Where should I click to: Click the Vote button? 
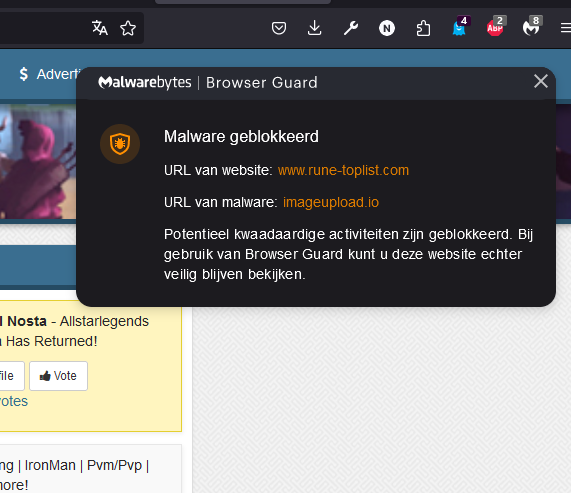[58, 376]
